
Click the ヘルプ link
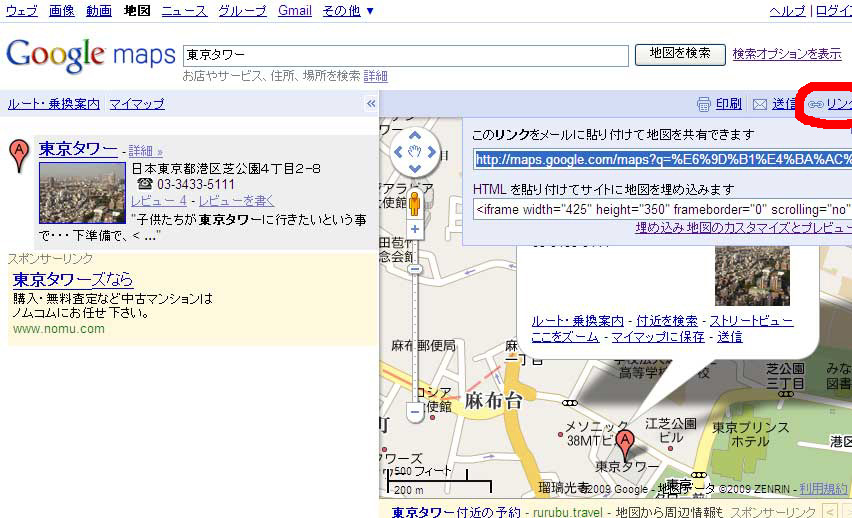click(788, 11)
